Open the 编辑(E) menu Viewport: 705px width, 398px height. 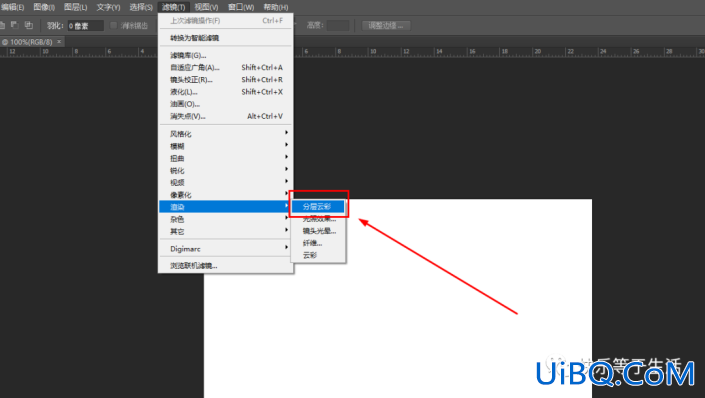pyautogui.click(x=13, y=7)
